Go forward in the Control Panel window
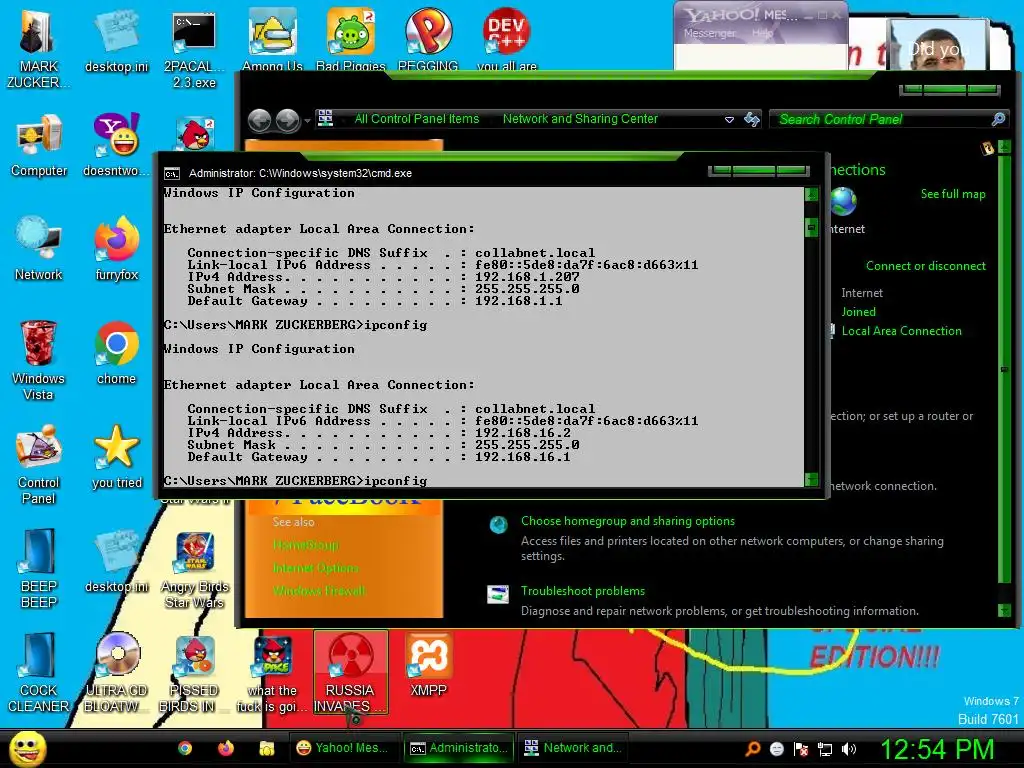 coord(287,120)
